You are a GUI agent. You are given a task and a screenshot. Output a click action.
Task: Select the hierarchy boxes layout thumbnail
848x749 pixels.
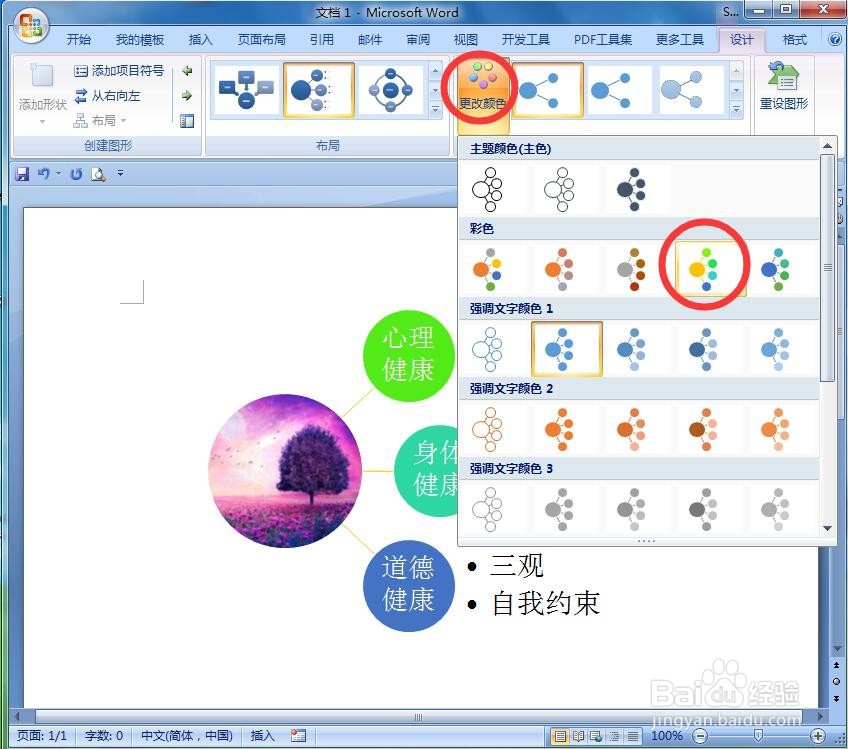(246, 89)
